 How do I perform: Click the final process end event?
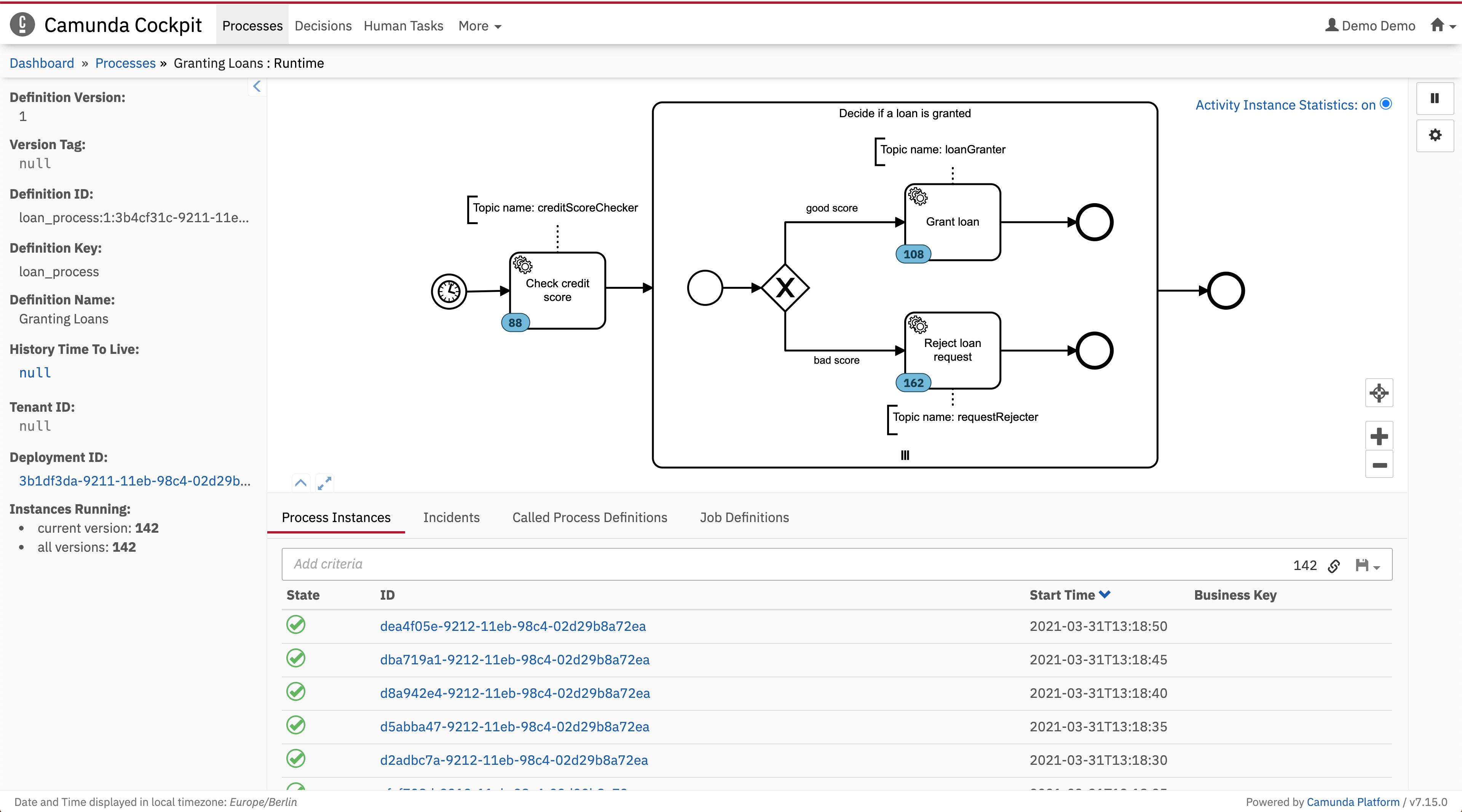(x=1226, y=291)
